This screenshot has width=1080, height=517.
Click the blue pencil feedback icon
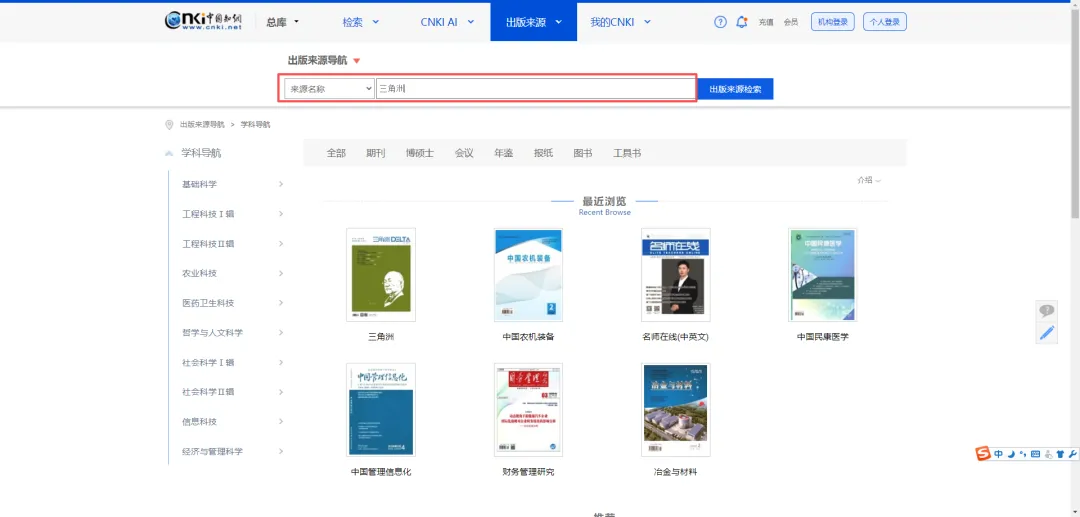[x=1047, y=333]
